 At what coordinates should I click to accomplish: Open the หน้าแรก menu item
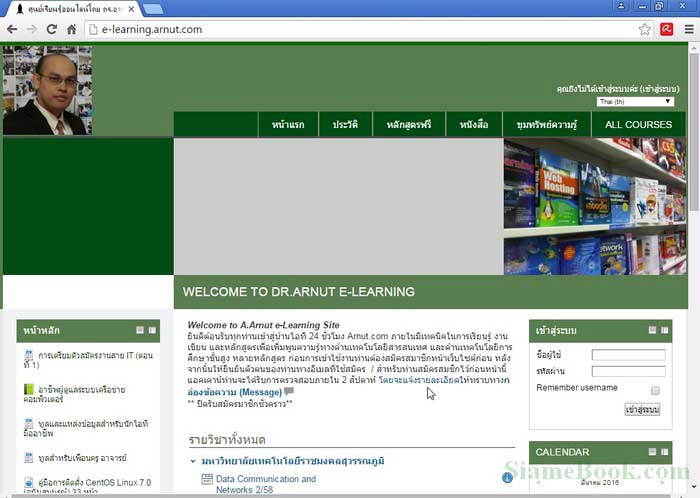click(x=288, y=124)
